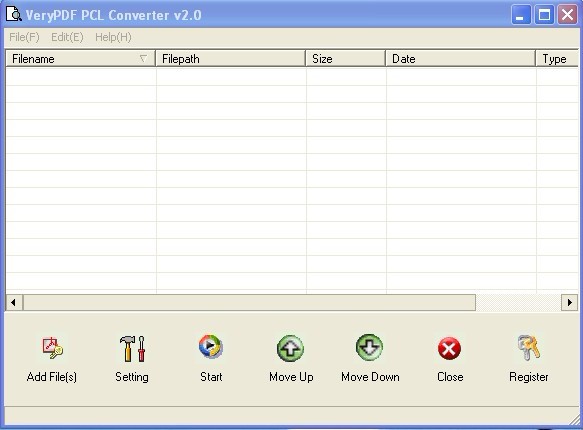Click the red X Close icon
Image resolution: width=583 pixels, height=430 pixels.
pos(449,349)
